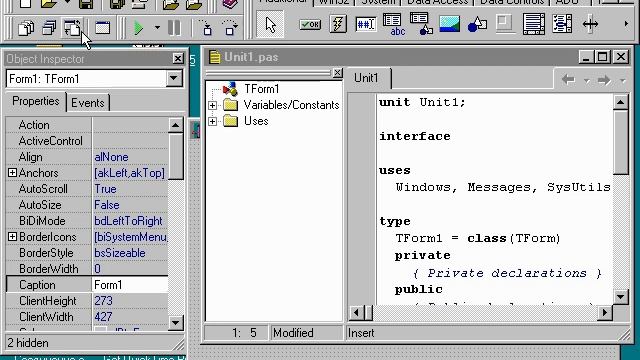Click the Trace Into debug icon

pos(207,28)
